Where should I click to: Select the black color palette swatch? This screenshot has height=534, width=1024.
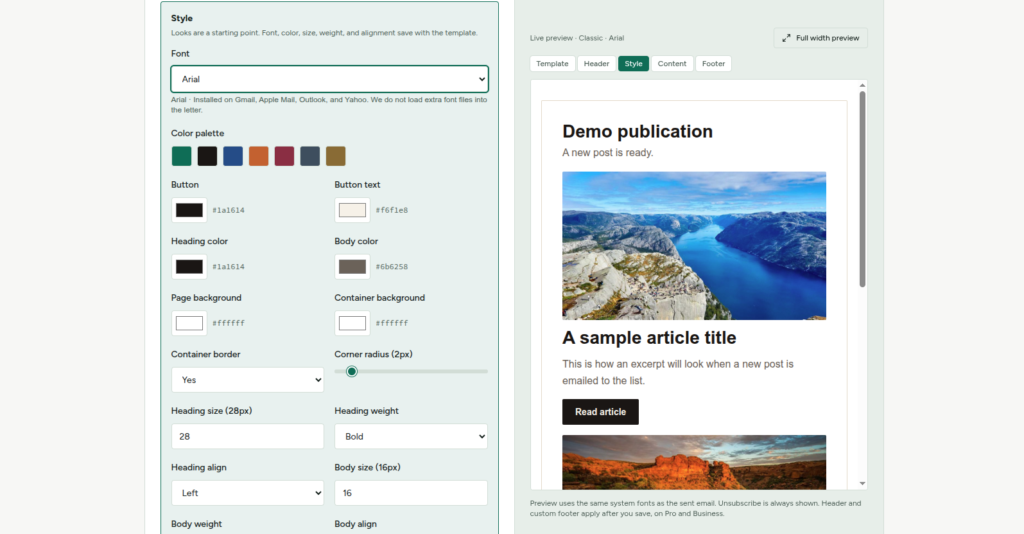(207, 156)
